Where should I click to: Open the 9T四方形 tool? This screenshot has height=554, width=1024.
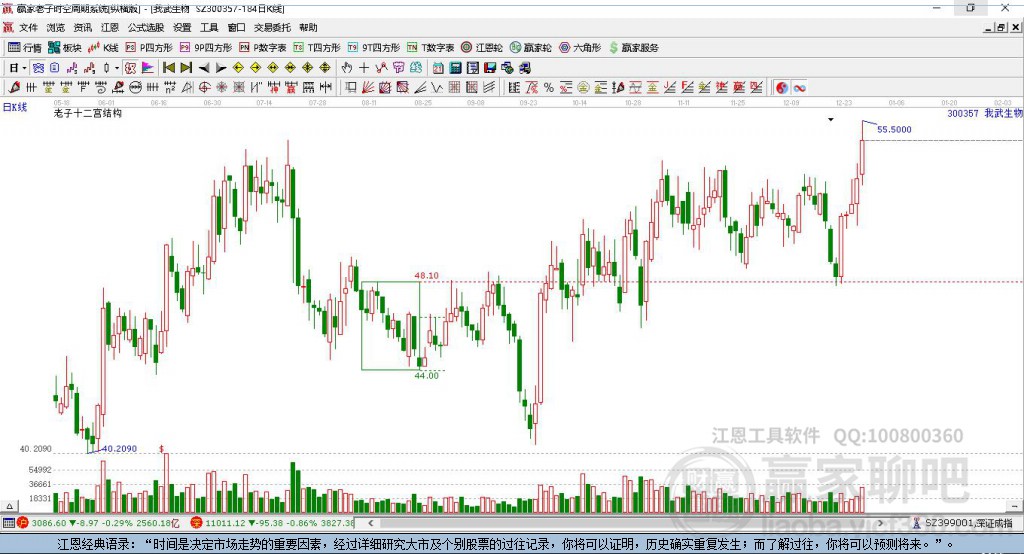click(x=374, y=48)
